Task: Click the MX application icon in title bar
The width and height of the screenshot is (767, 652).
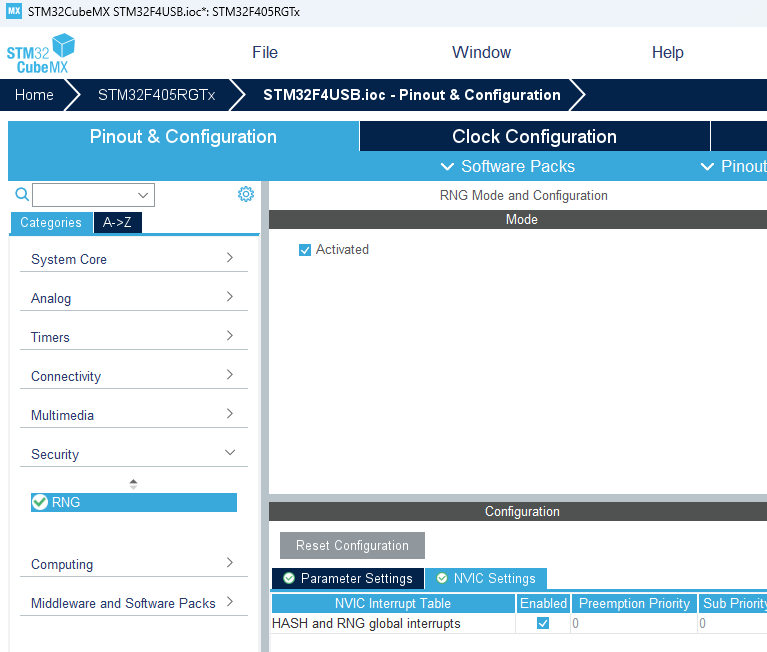Action: [14, 11]
